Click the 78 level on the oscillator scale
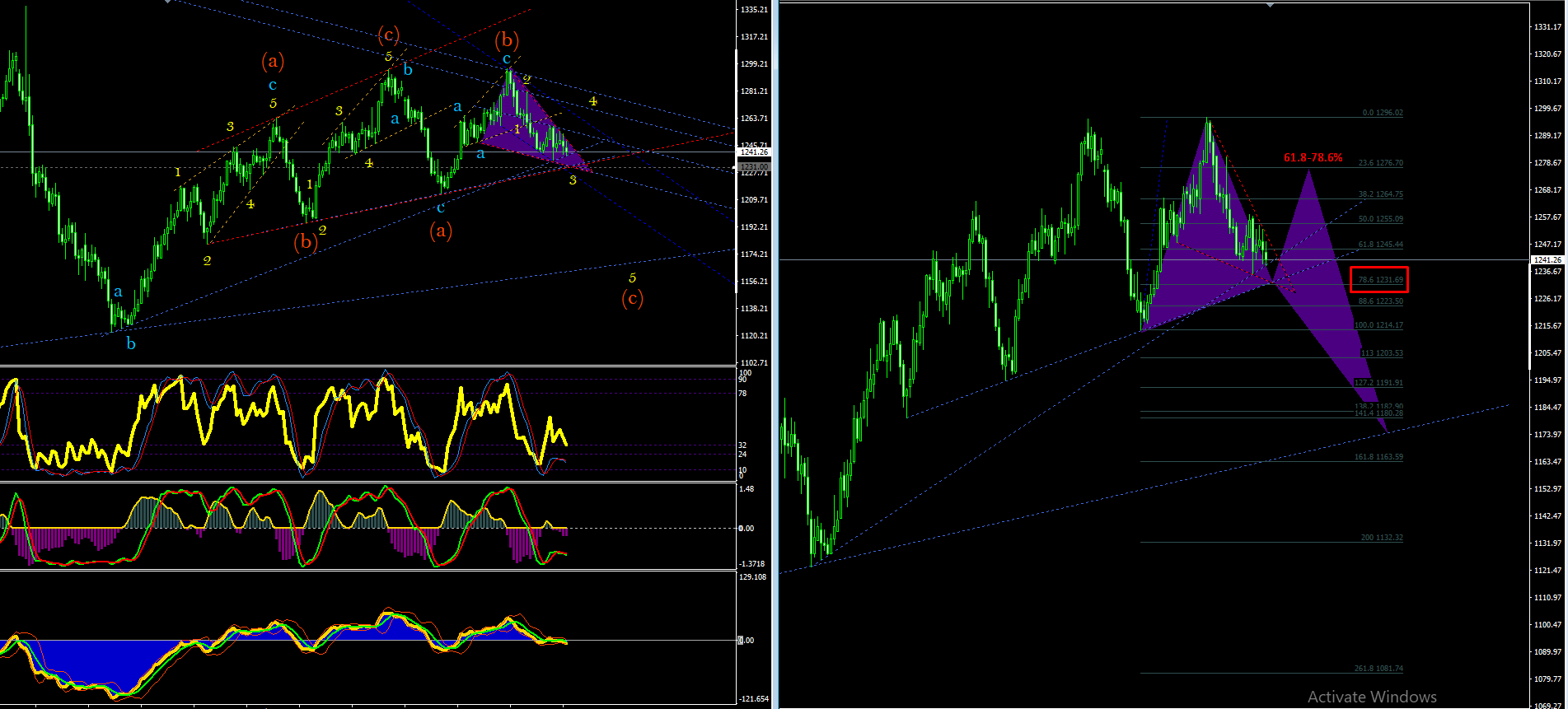Screen dimensions: 1568x709 click(742, 394)
